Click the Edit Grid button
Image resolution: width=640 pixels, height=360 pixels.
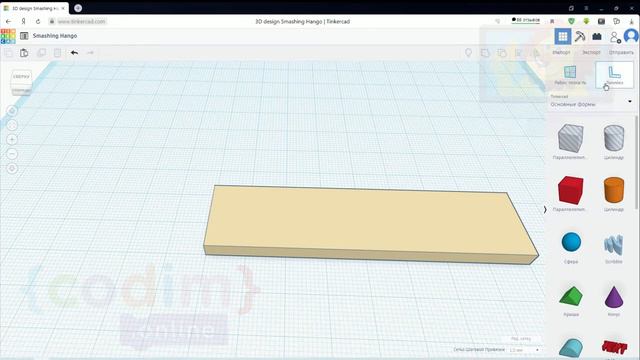pyautogui.click(x=521, y=339)
